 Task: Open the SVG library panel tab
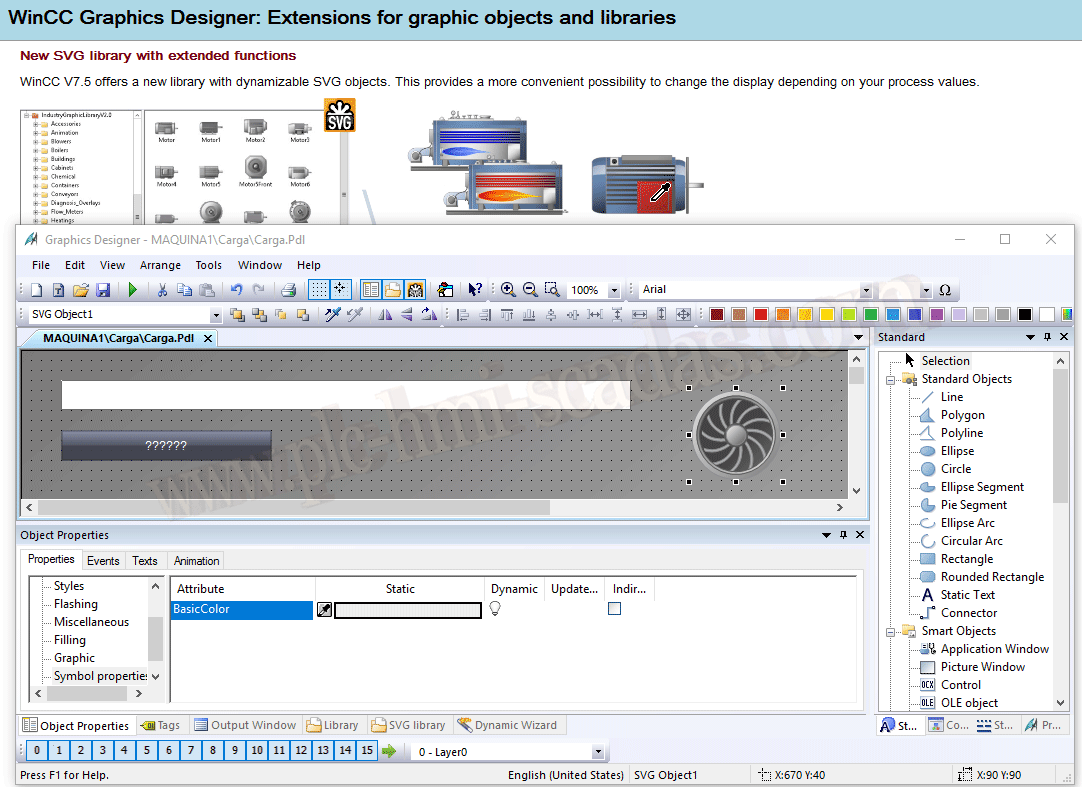pos(408,725)
